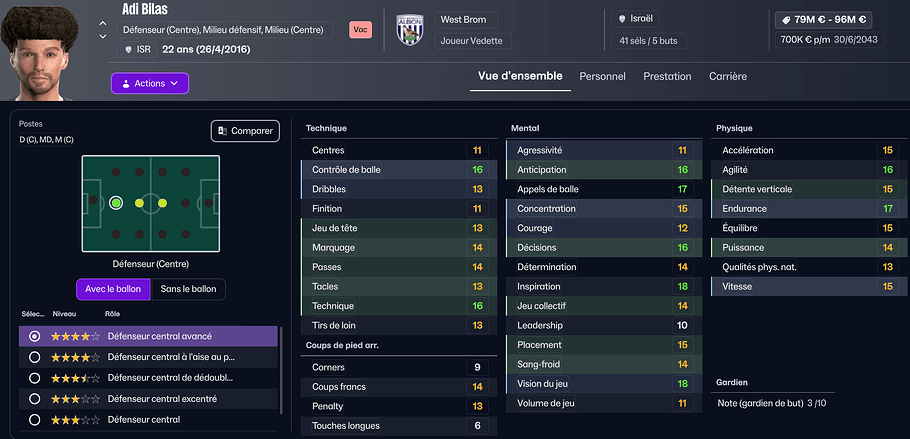
Task: Click the West Brom club crest
Action: 410,30
